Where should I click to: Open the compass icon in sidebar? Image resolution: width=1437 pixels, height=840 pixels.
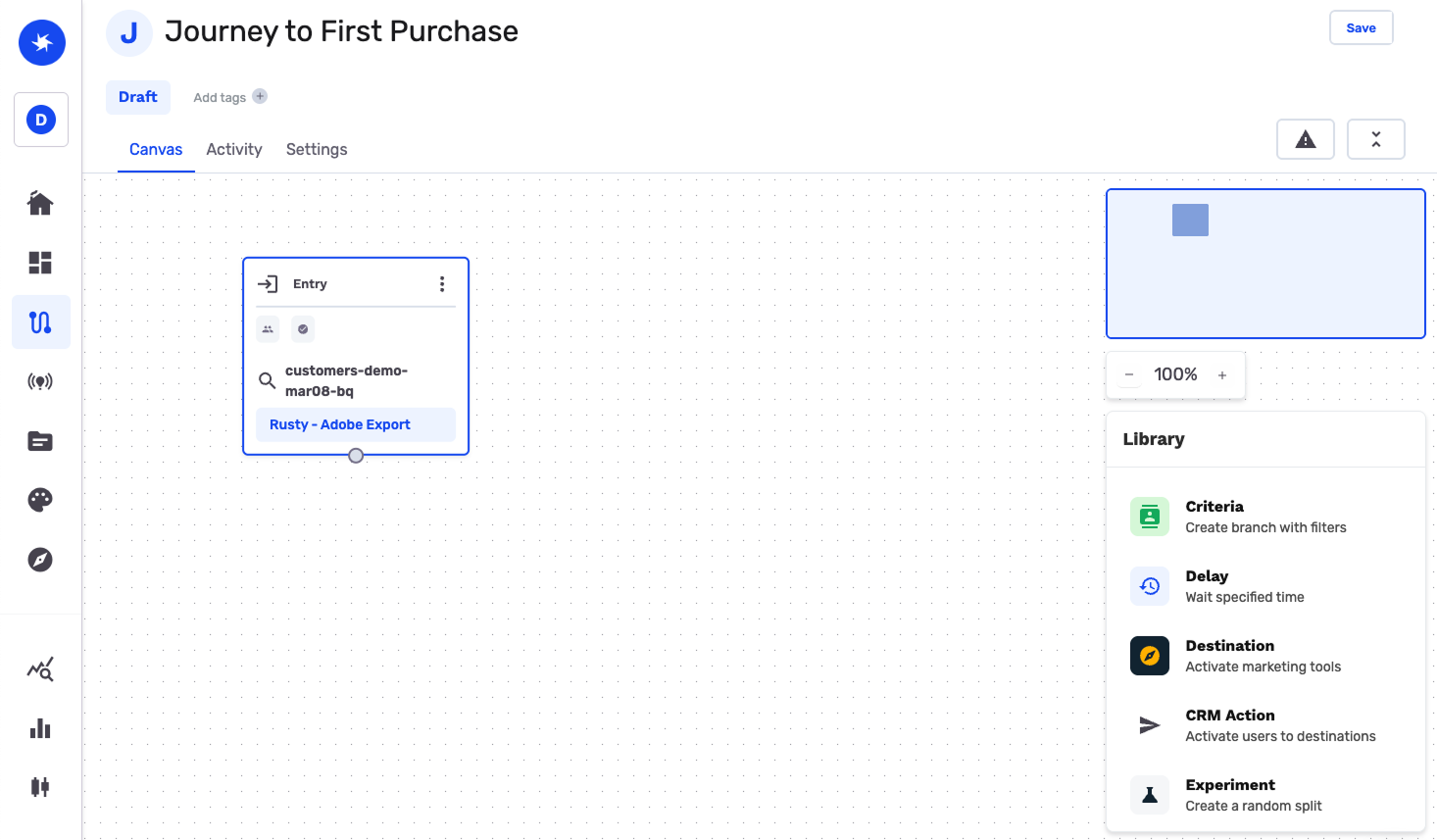tap(40, 560)
